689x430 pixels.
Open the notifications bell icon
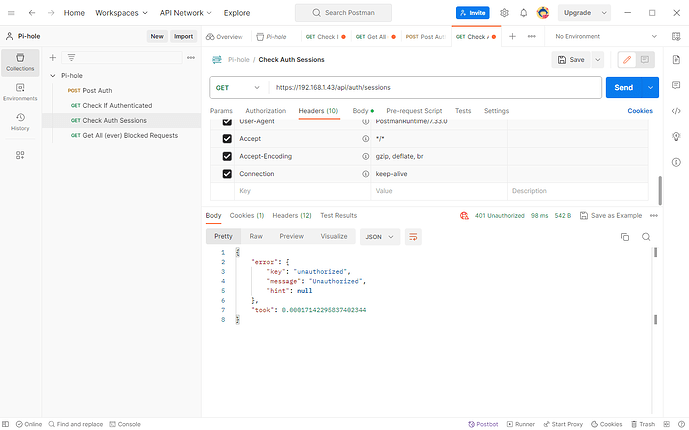(523, 13)
